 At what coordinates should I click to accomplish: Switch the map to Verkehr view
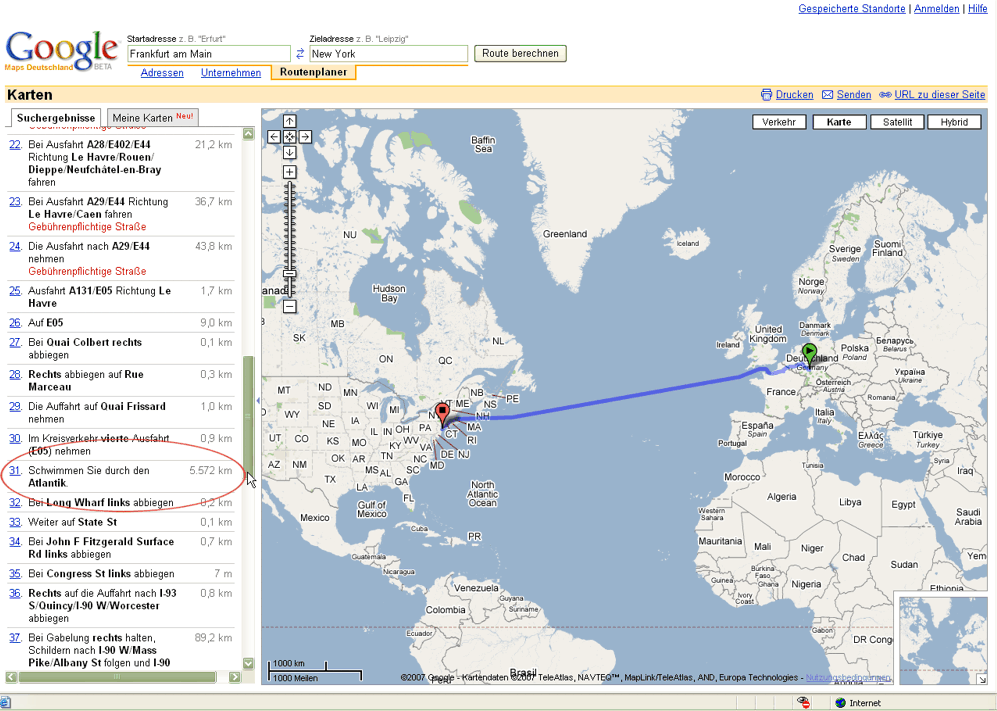(x=779, y=122)
